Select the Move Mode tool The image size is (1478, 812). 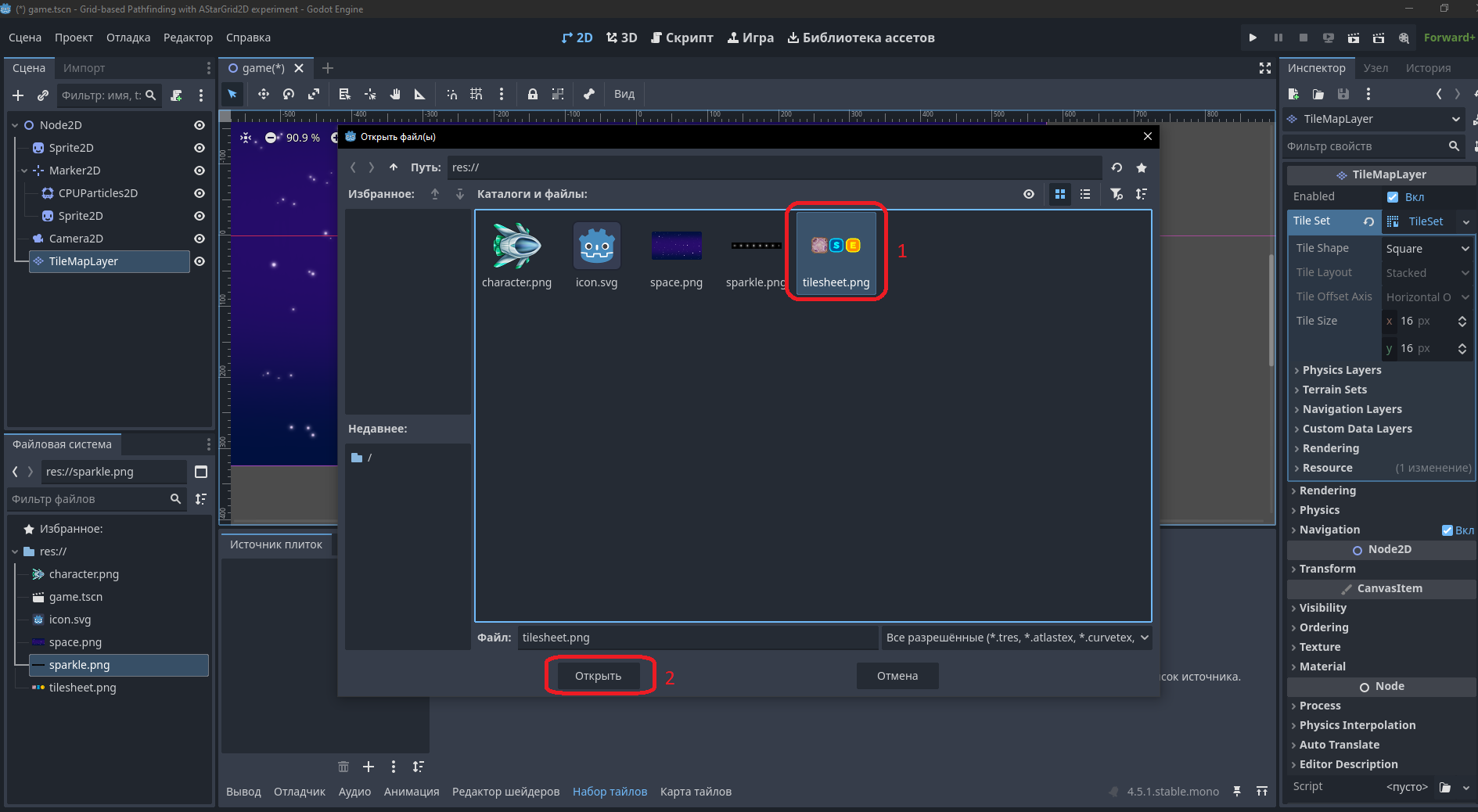click(x=264, y=94)
